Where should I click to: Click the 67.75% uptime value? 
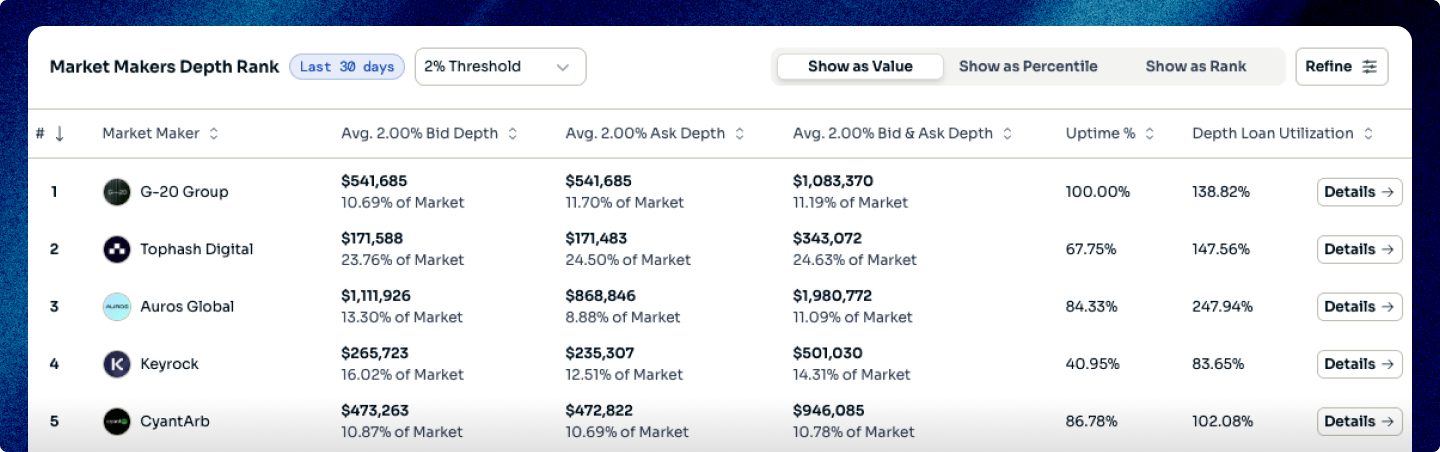click(x=1091, y=249)
